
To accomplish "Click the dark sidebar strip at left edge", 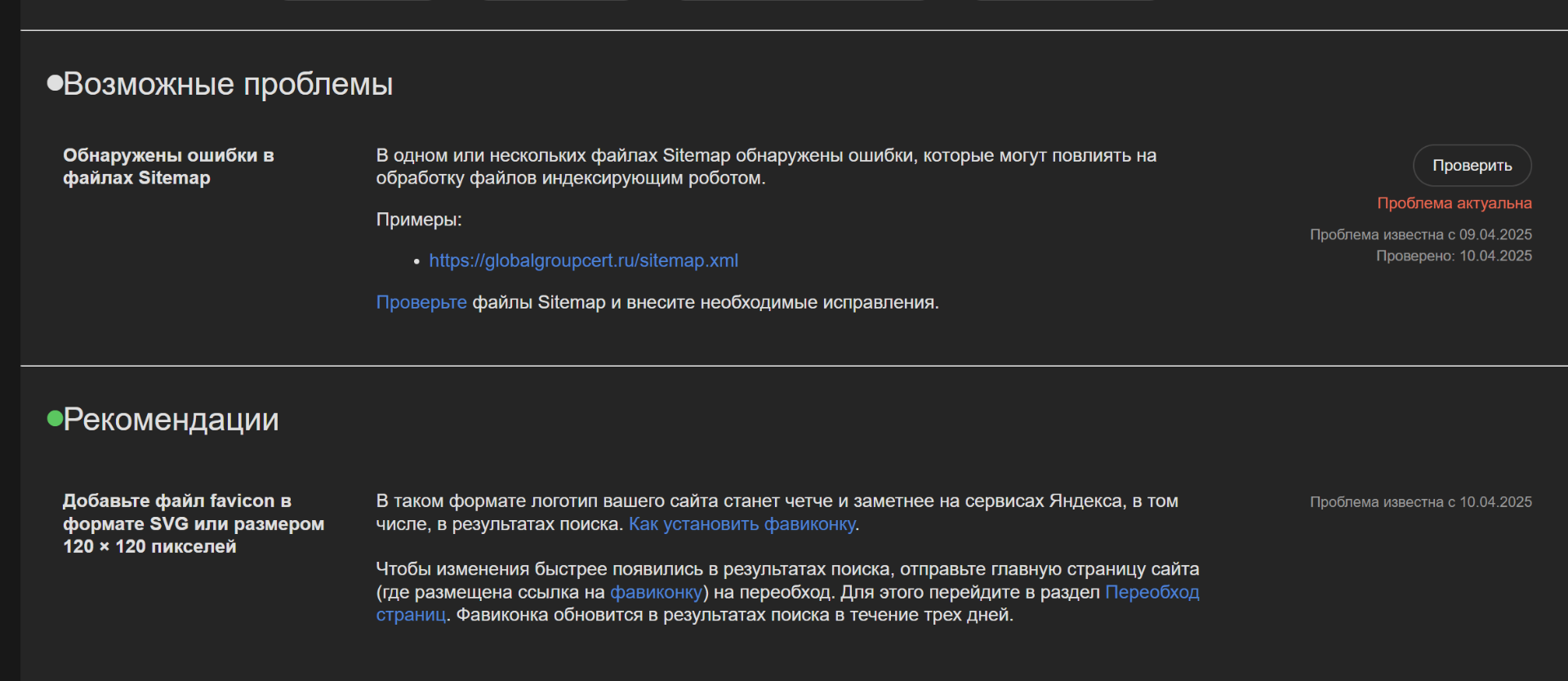I will tap(10, 340).
